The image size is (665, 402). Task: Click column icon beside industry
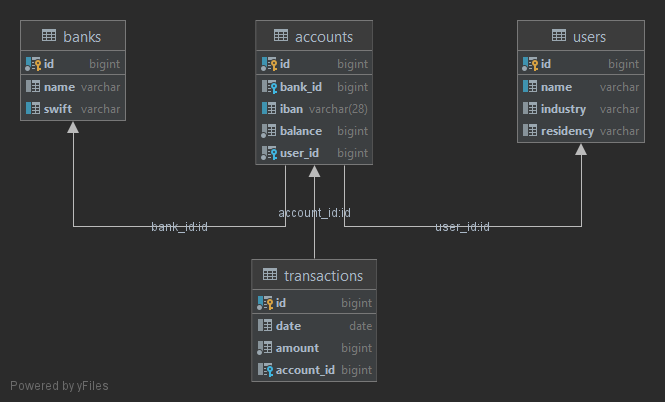pyautogui.click(x=530, y=109)
